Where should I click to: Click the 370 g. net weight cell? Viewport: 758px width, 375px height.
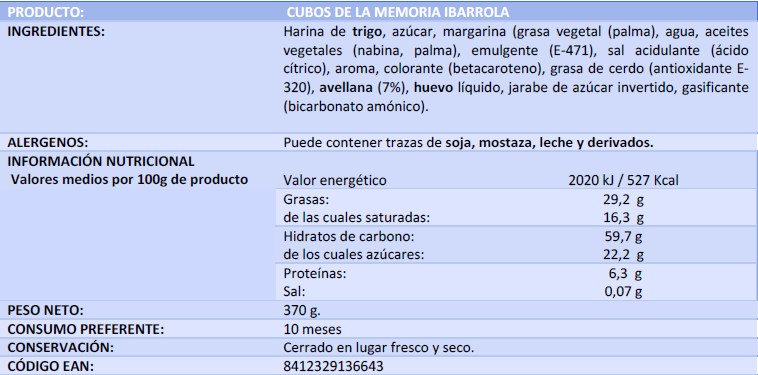point(302,311)
